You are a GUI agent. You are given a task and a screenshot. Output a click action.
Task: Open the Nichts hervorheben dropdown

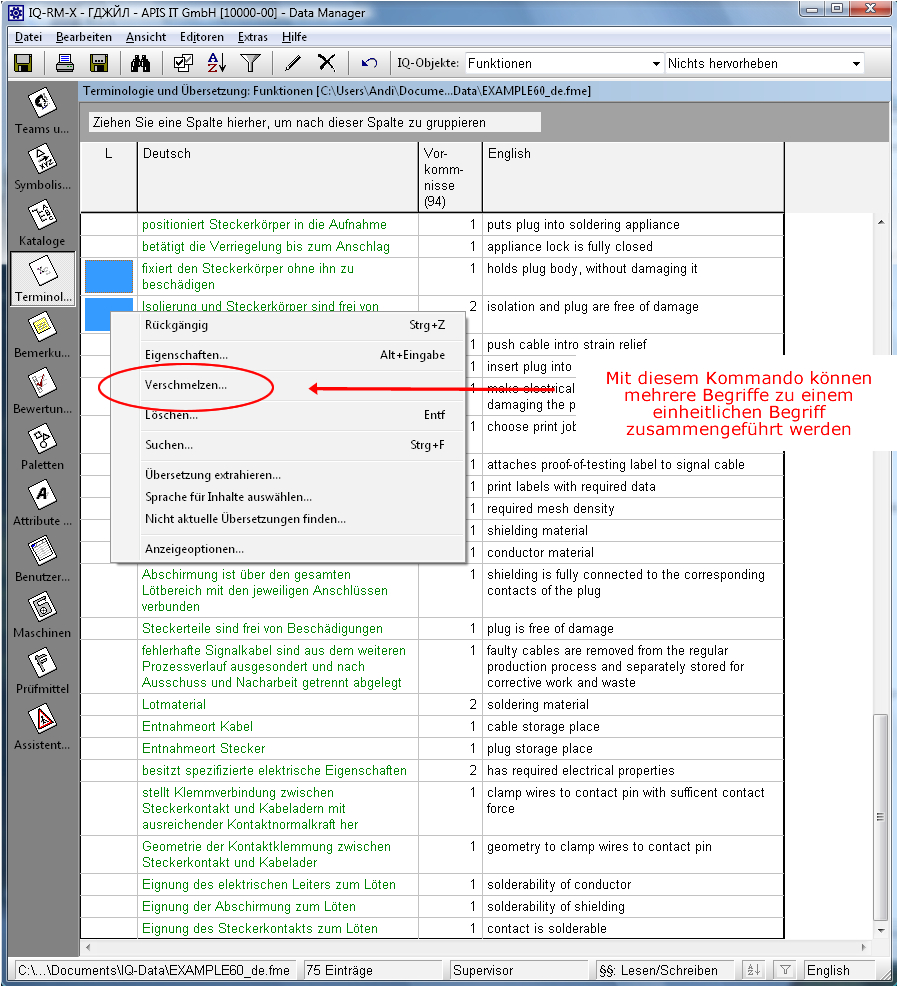click(x=856, y=63)
